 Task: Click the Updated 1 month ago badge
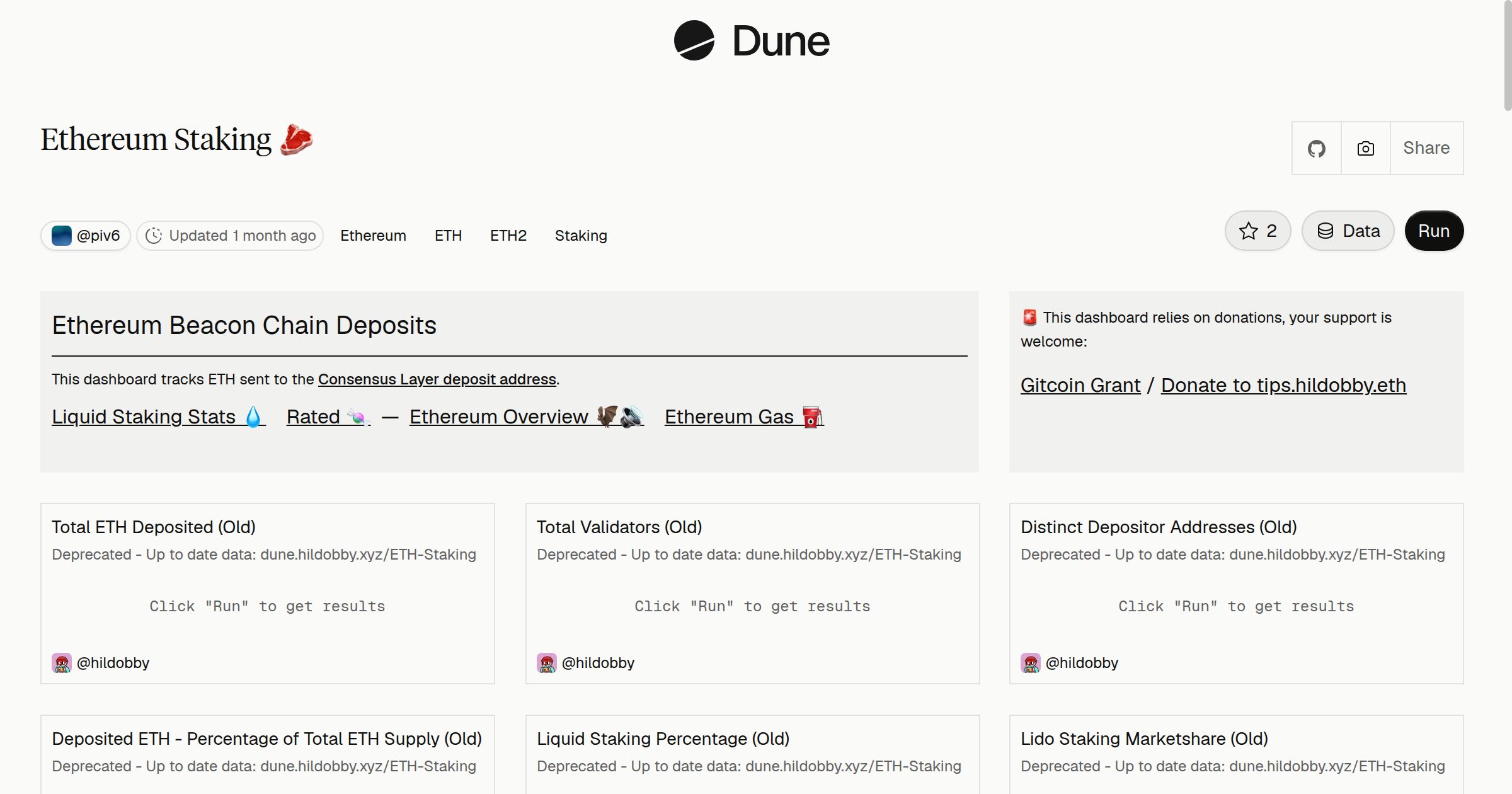(230, 236)
